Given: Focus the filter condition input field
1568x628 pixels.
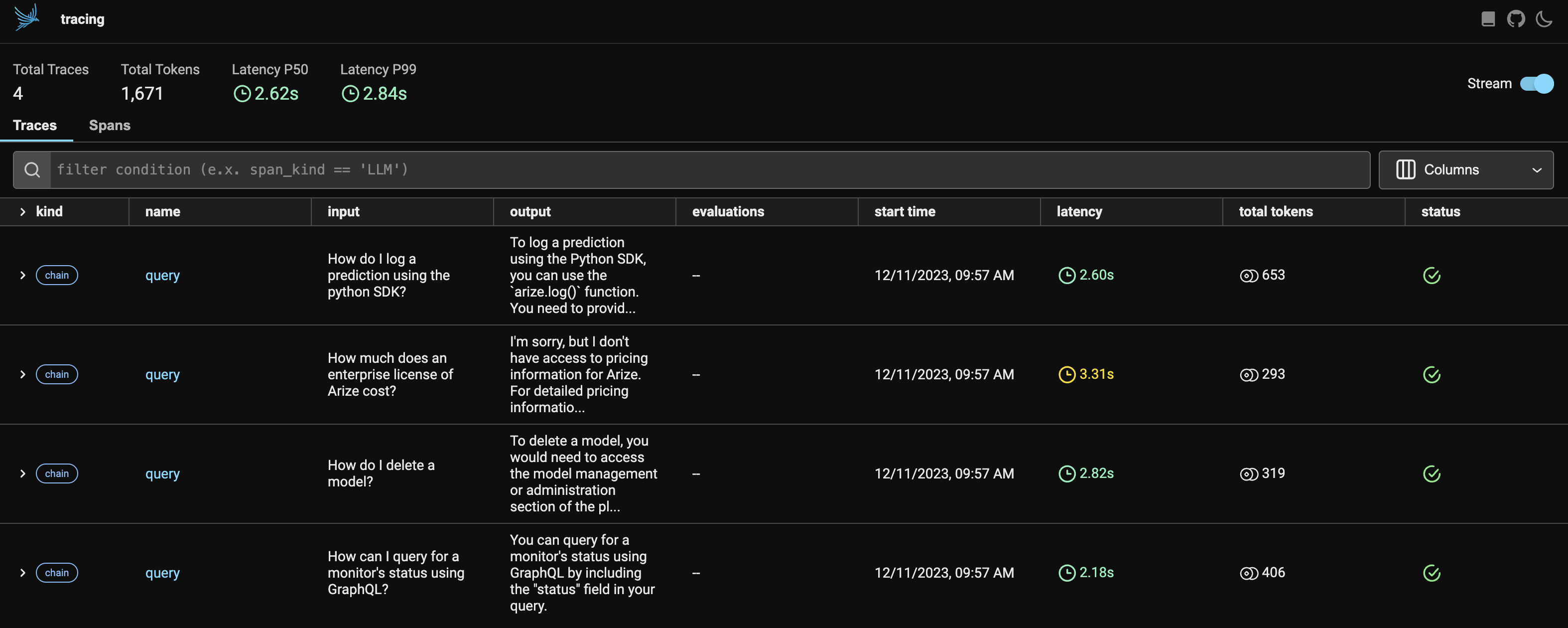Looking at the screenshot, I should click(x=710, y=170).
